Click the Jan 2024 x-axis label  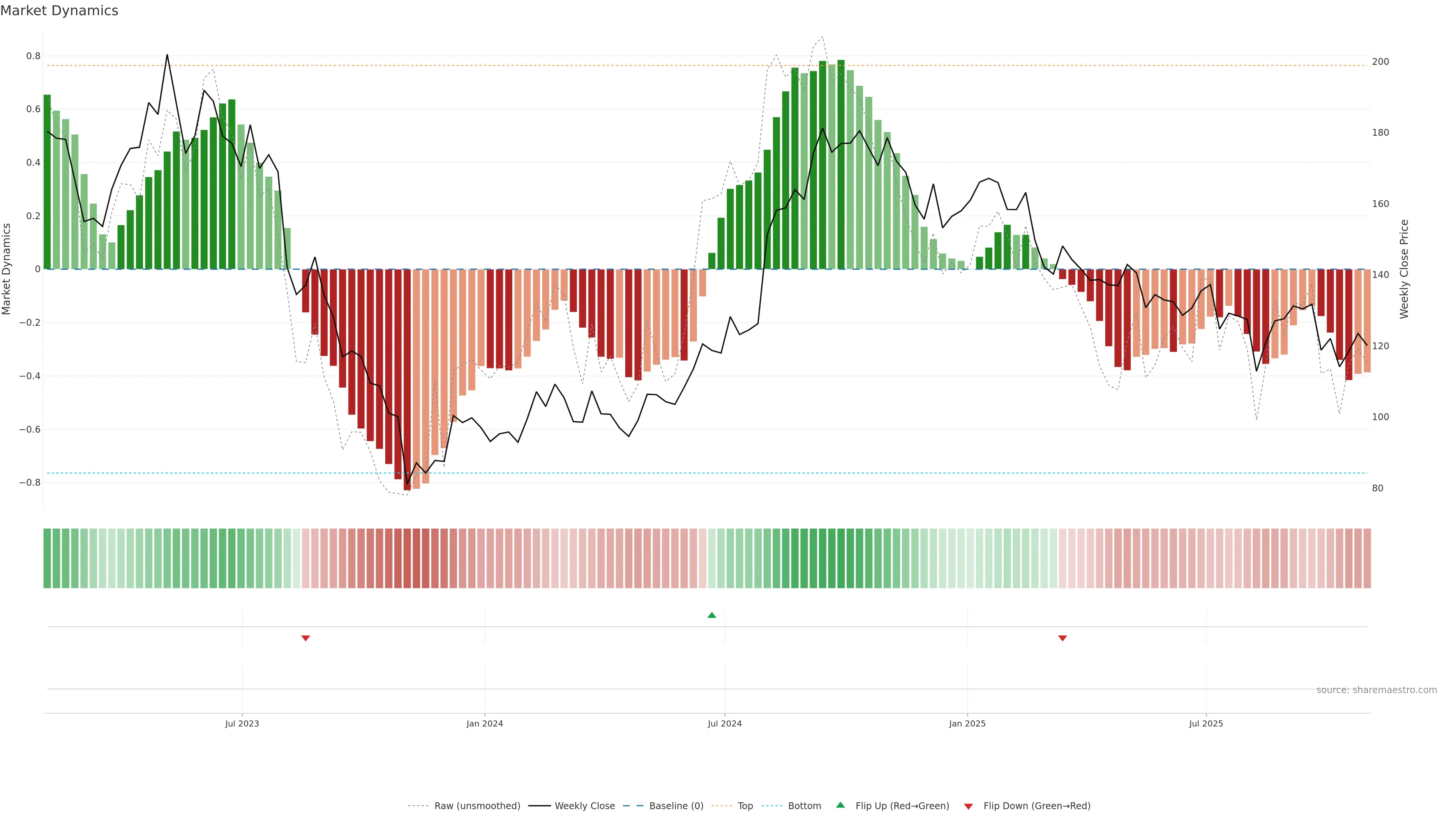pyautogui.click(x=485, y=723)
